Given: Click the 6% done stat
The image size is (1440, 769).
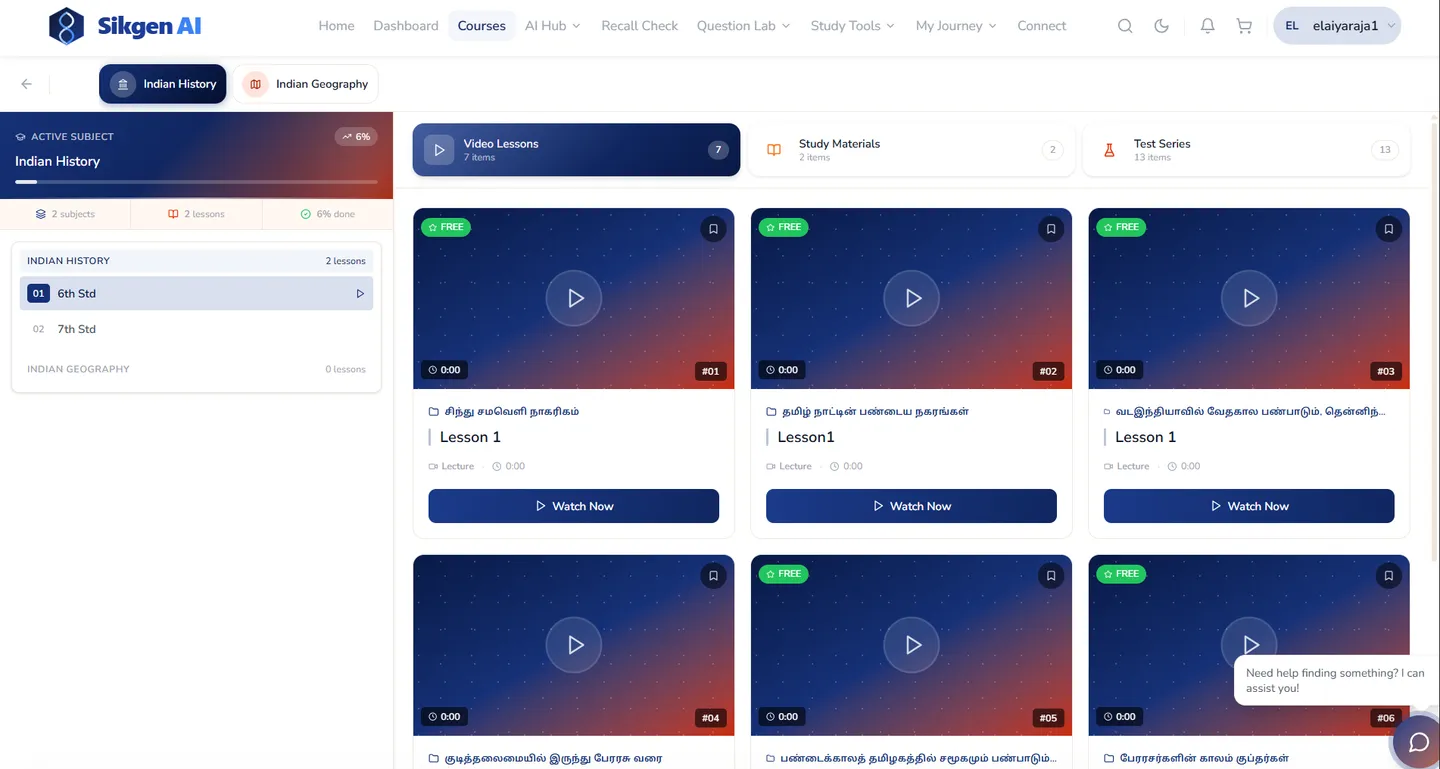Looking at the screenshot, I should (x=328, y=214).
